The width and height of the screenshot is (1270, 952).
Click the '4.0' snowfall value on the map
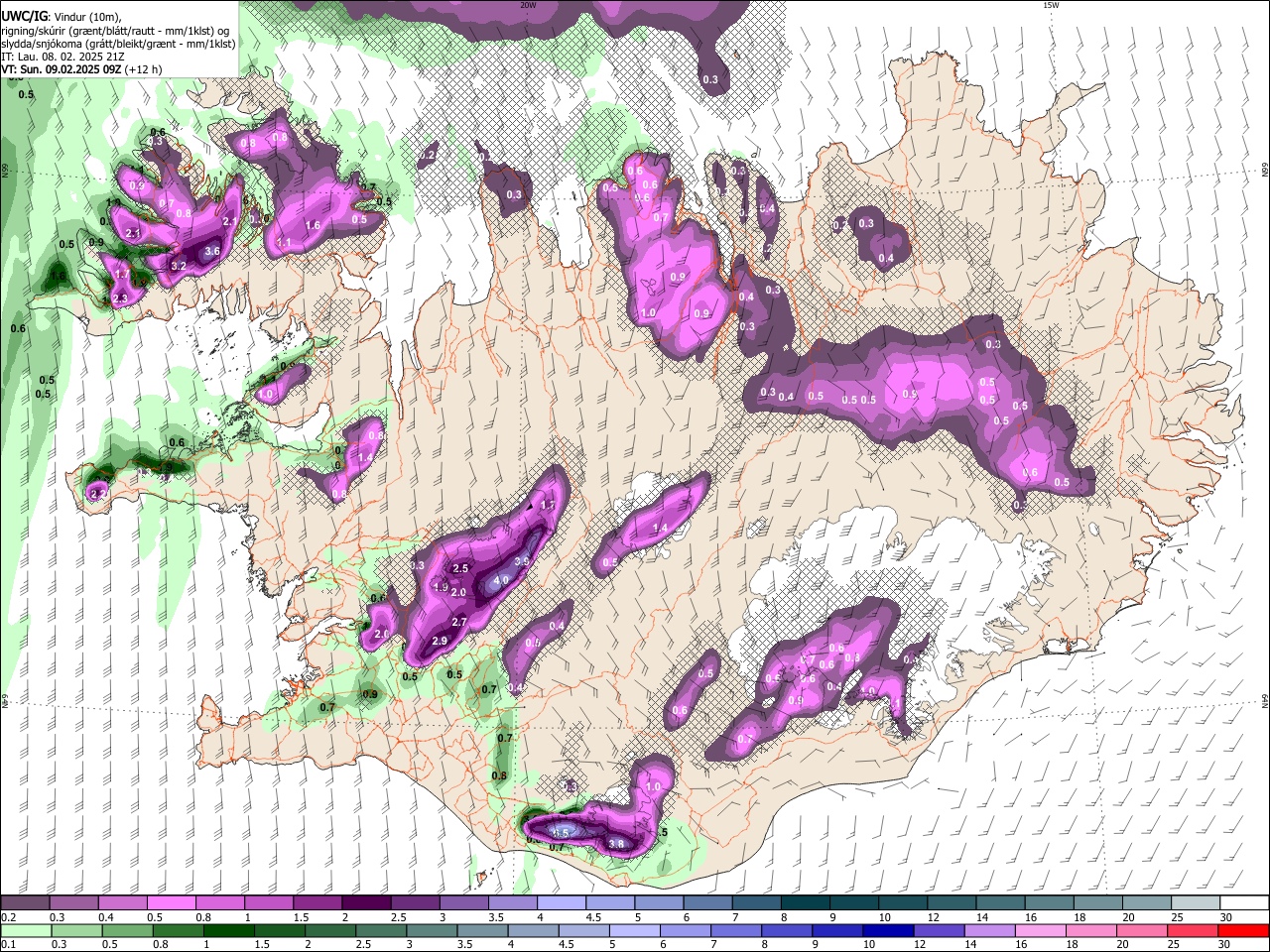click(501, 580)
